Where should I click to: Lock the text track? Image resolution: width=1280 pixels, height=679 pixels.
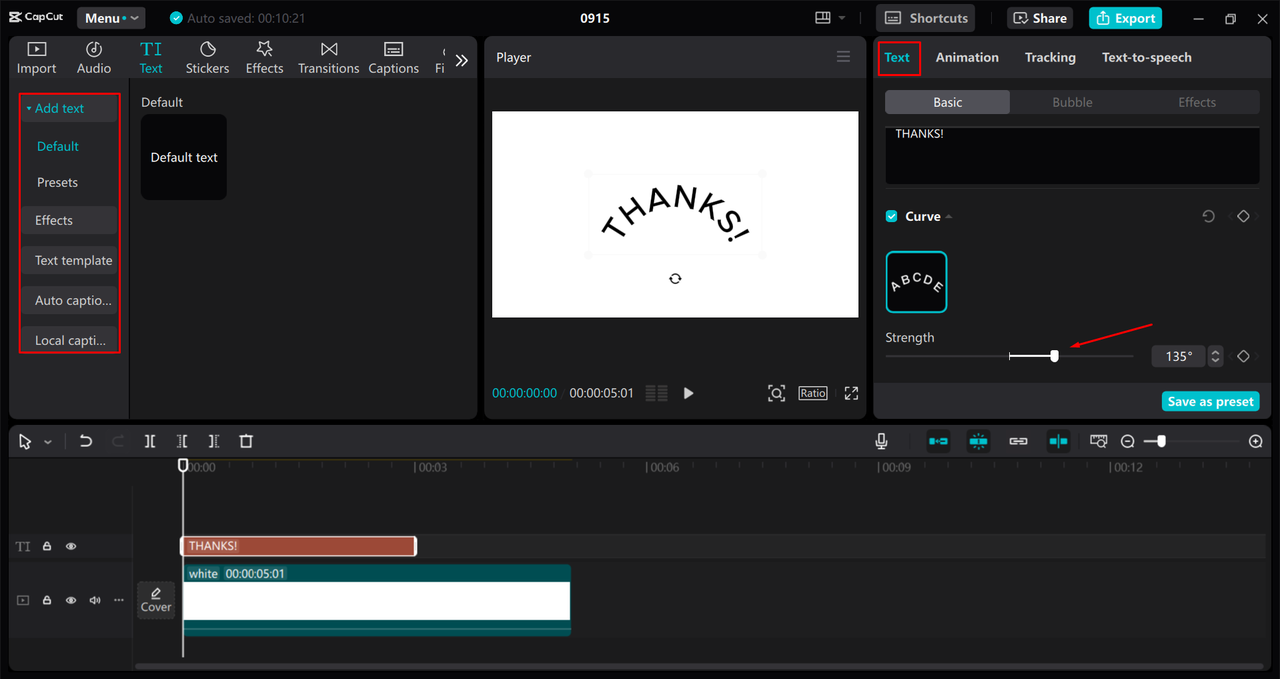(x=47, y=547)
